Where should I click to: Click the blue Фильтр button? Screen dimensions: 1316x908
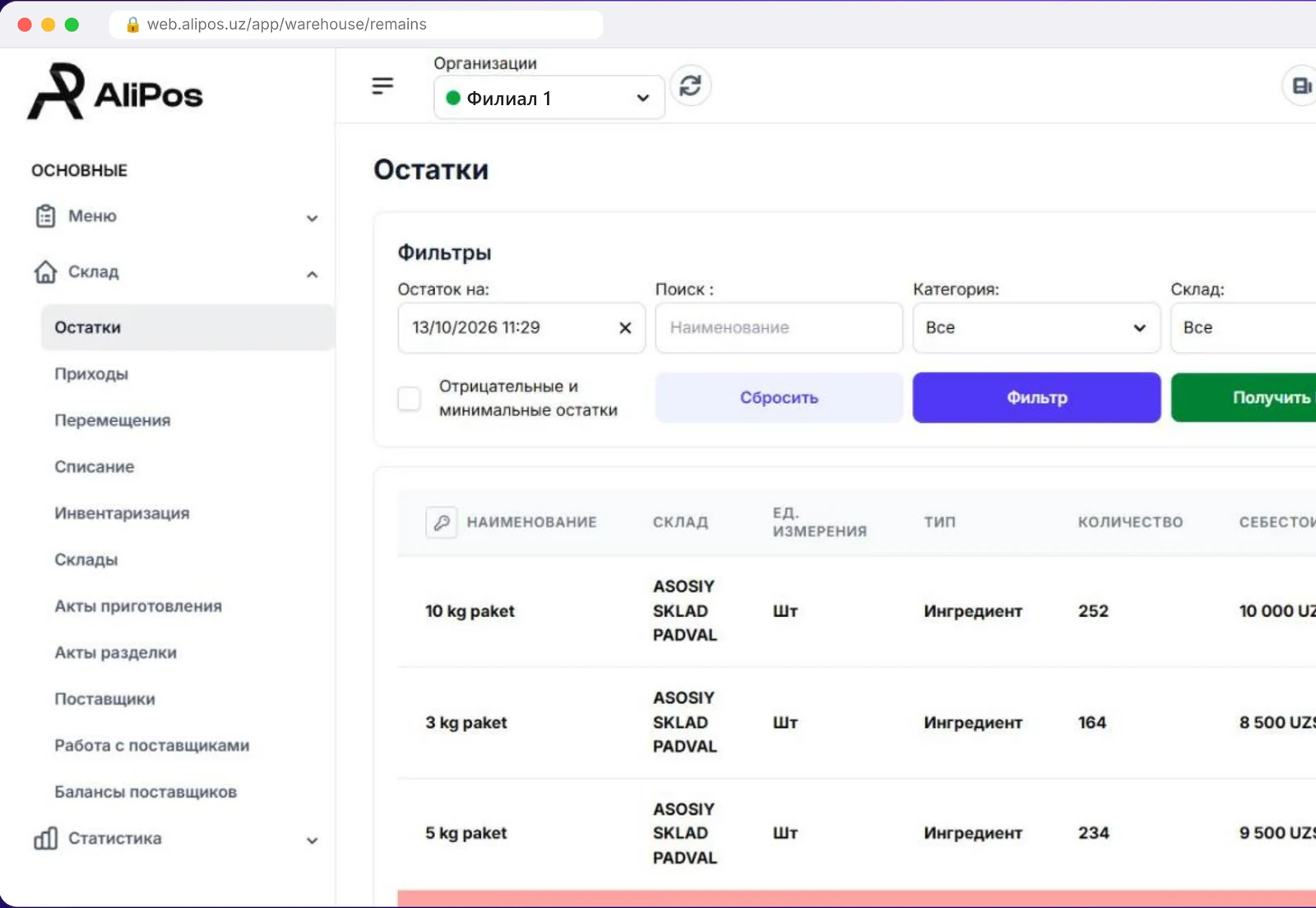(x=1036, y=398)
